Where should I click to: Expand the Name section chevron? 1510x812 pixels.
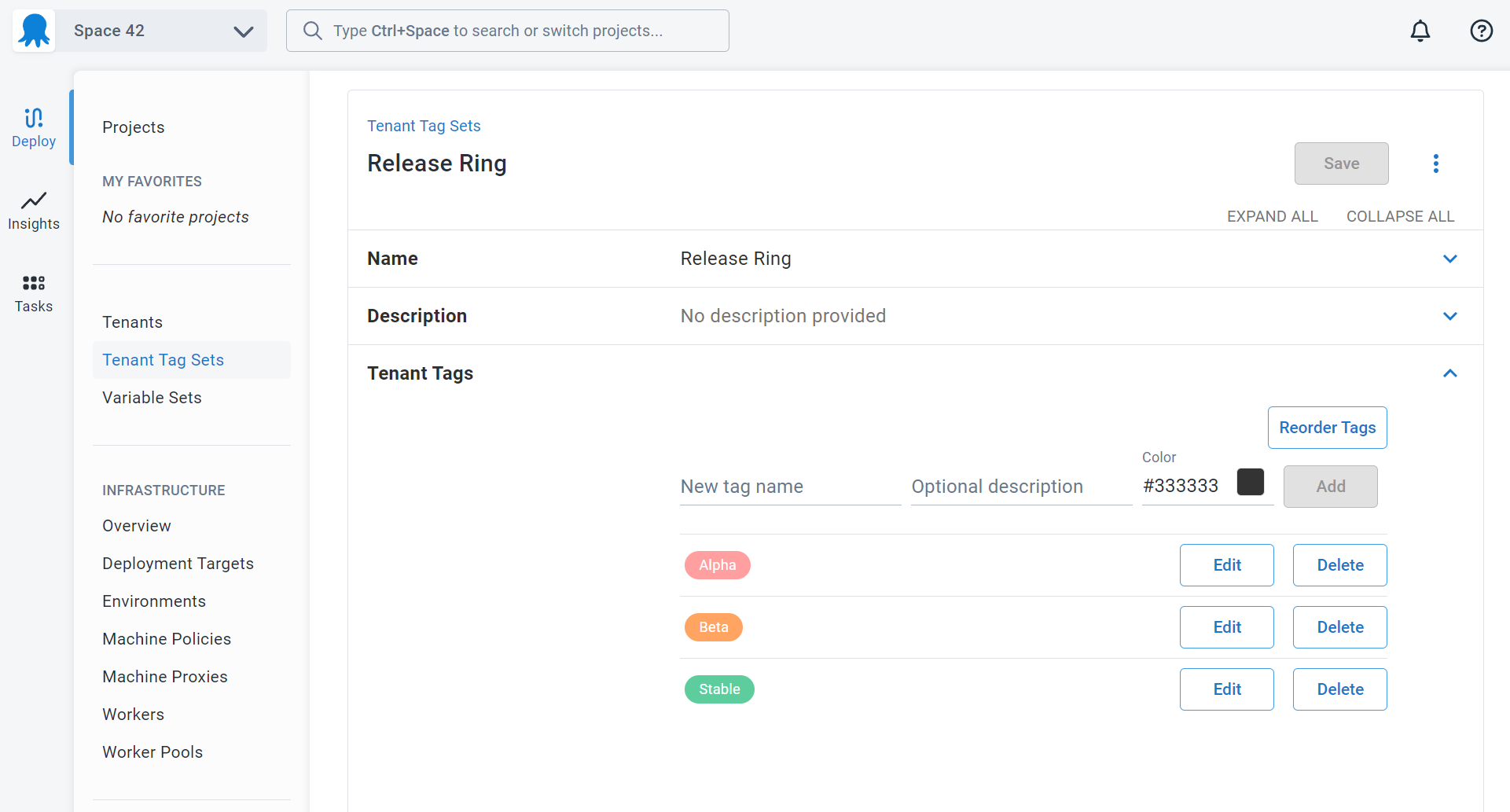click(1450, 259)
